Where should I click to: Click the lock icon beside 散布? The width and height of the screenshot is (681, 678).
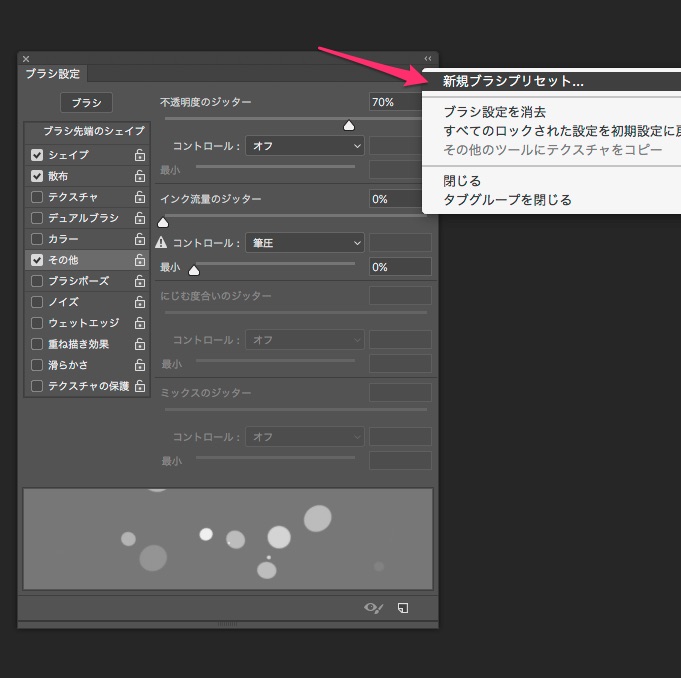pos(140,176)
